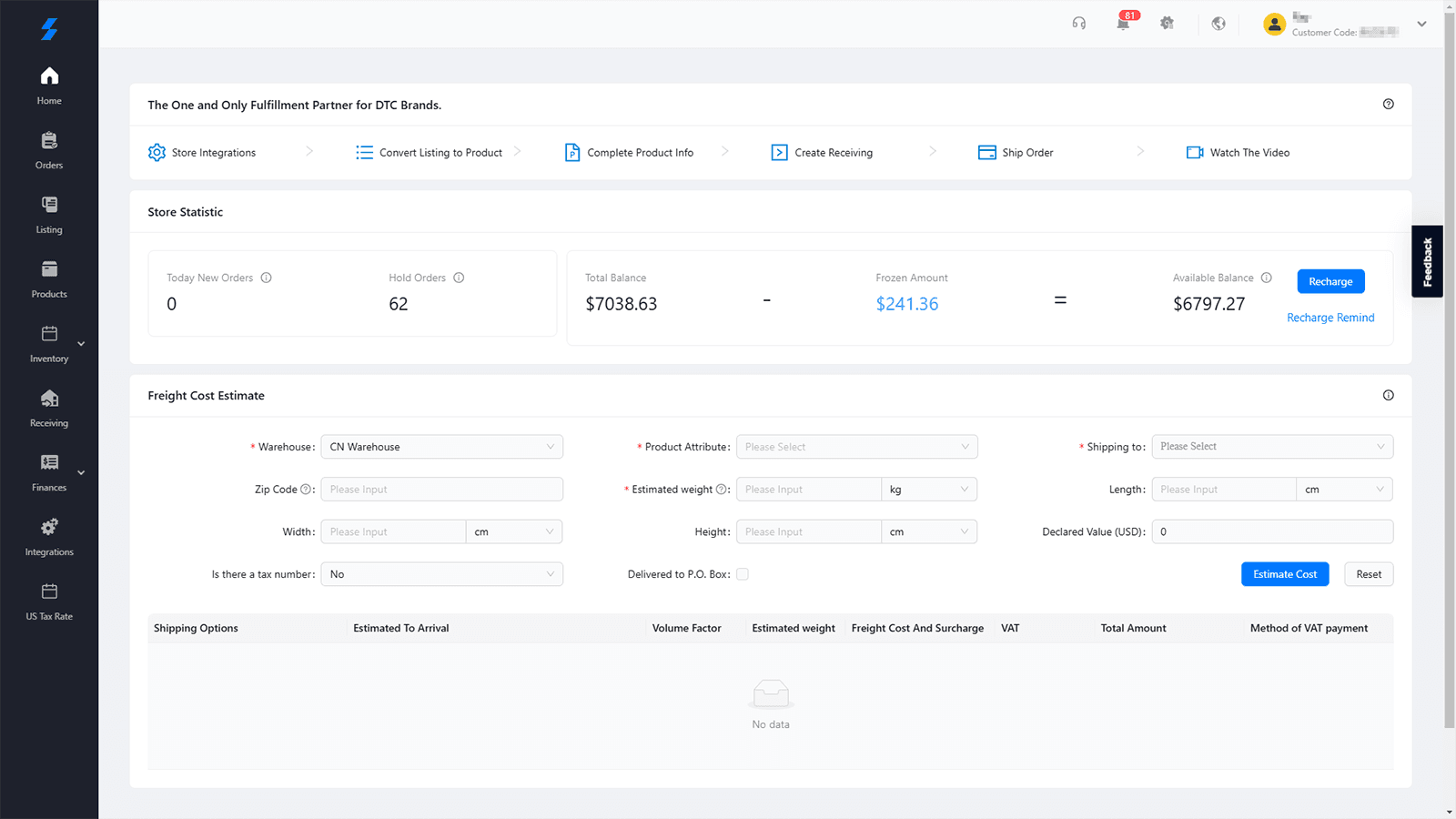Click the Recharge button
Image resolution: width=1456 pixels, height=819 pixels.
pos(1330,281)
